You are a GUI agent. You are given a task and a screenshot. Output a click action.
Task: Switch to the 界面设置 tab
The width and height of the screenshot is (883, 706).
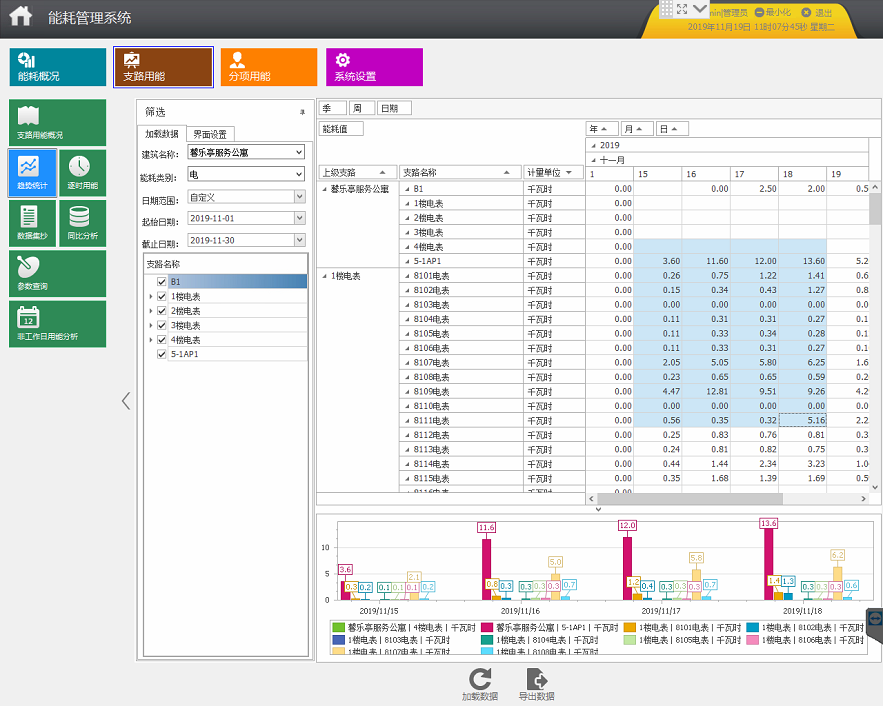tap(210, 134)
